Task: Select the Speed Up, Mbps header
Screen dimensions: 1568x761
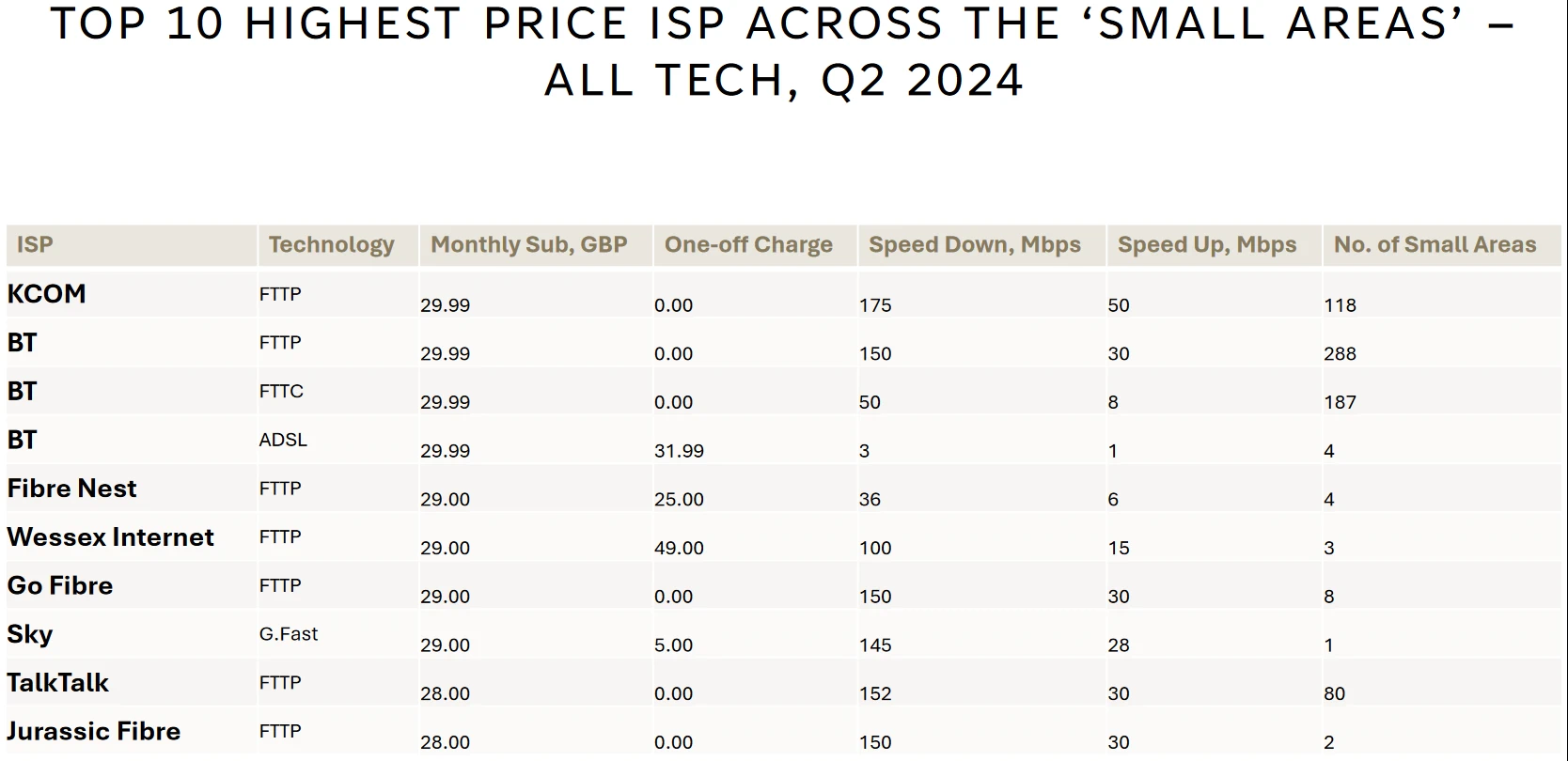Action: click(x=1206, y=245)
